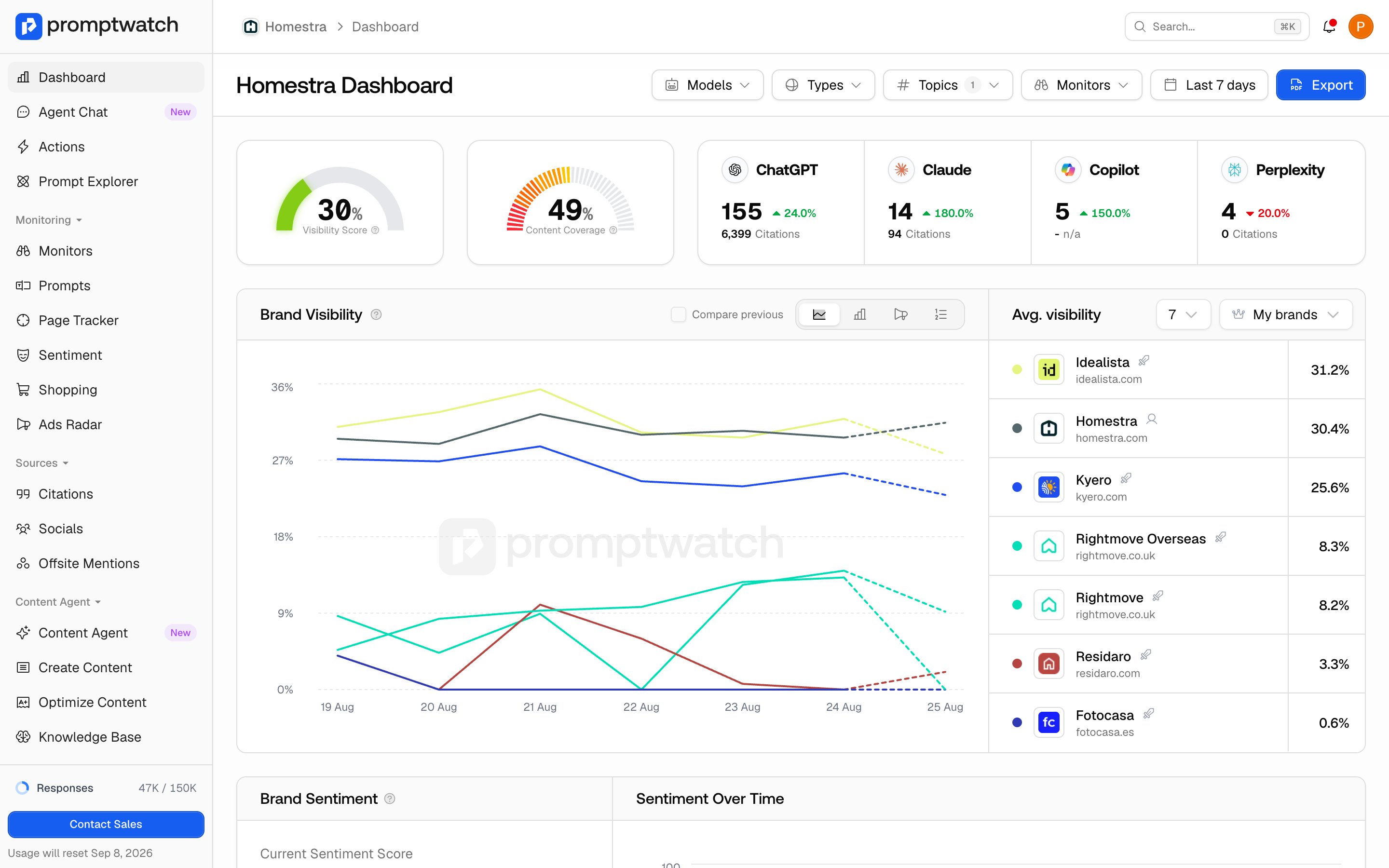Open the brand count 7 dropdown
The image size is (1389, 868).
pyautogui.click(x=1183, y=314)
